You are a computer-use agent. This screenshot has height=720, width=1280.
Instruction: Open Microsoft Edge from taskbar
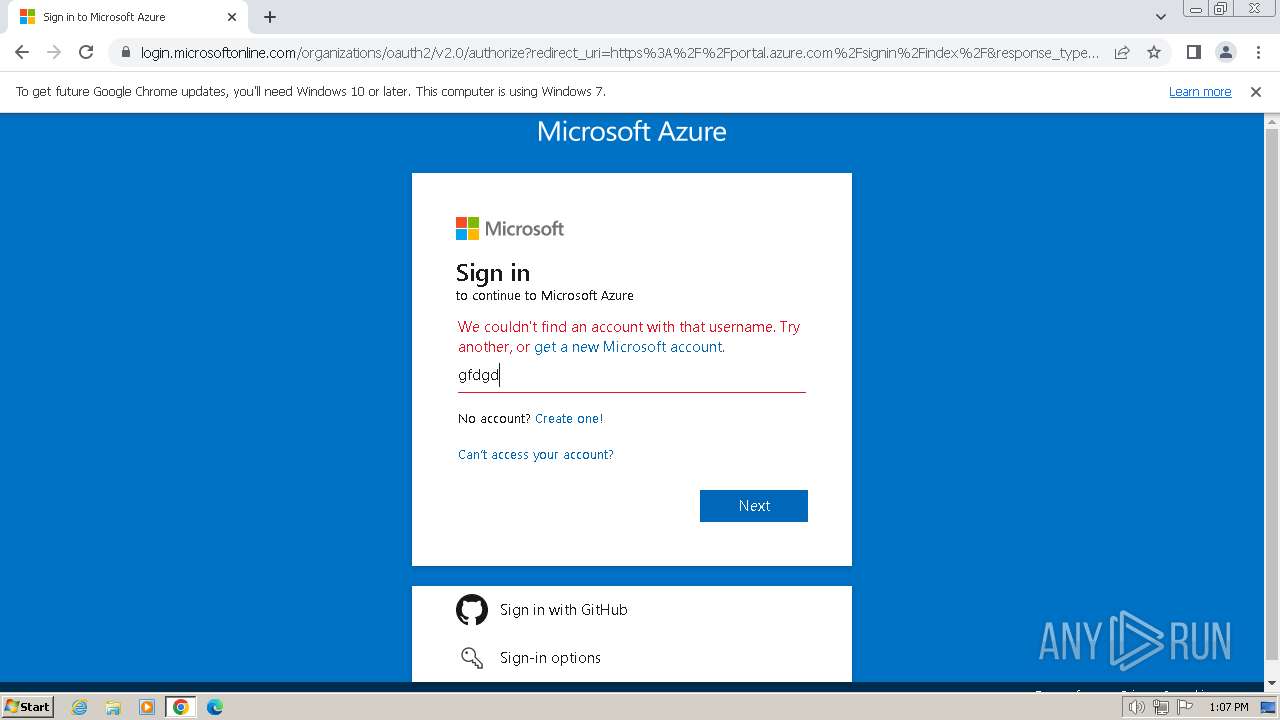[x=215, y=707]
